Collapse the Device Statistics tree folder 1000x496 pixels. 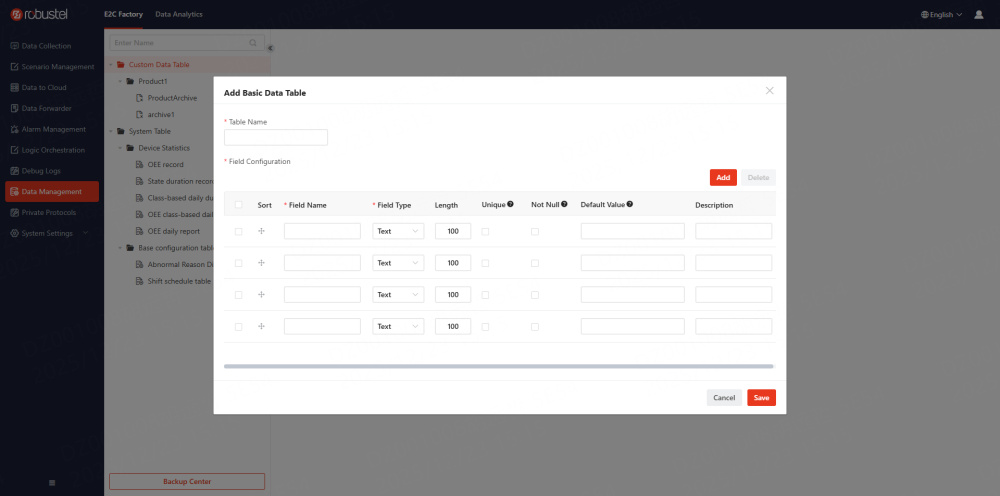coord(120,148)
